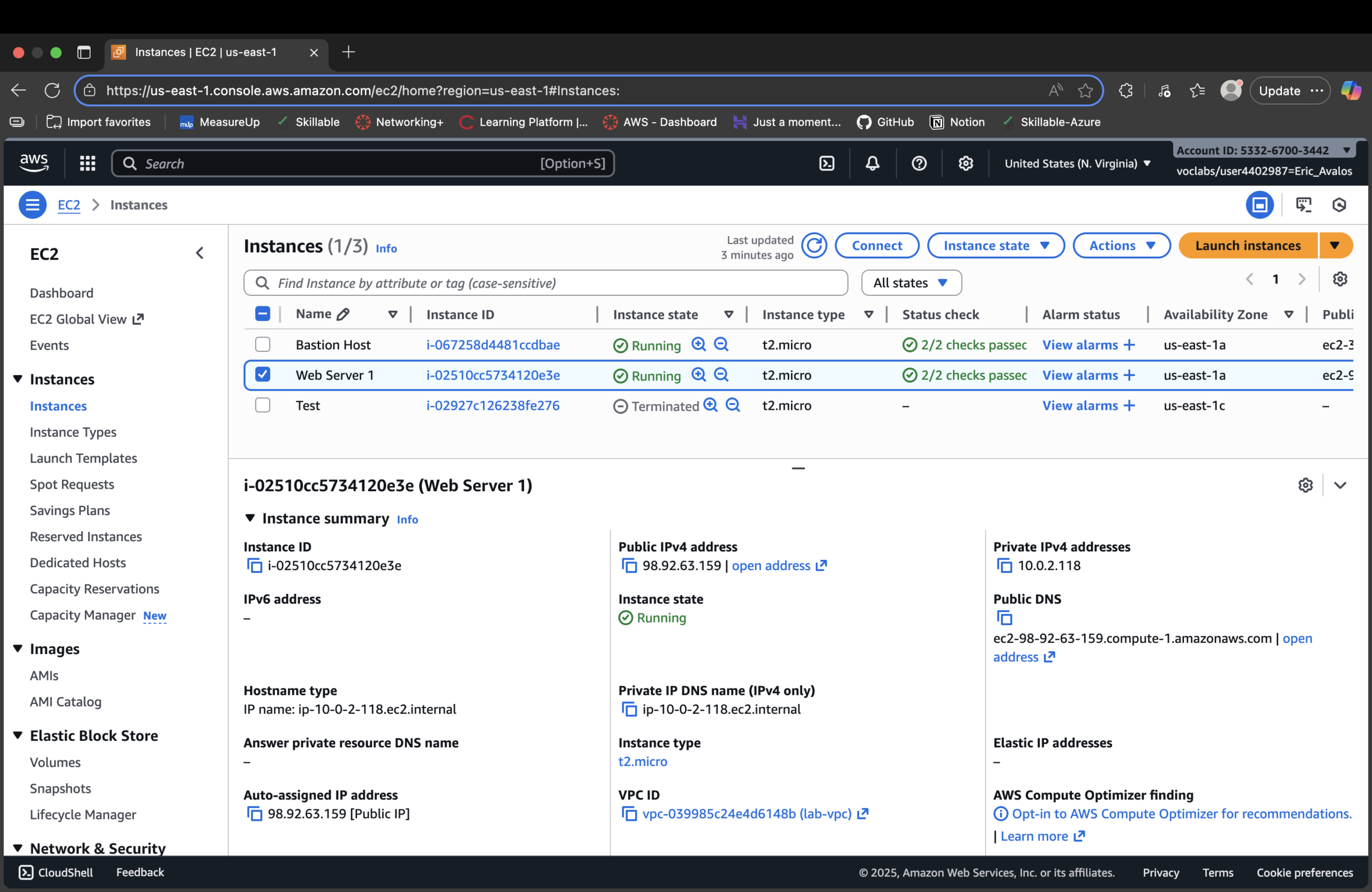Image resolution: width=1372 pixels, height=892 pixels.
Task: Open the notifications bell
Action: pos(872,163)
